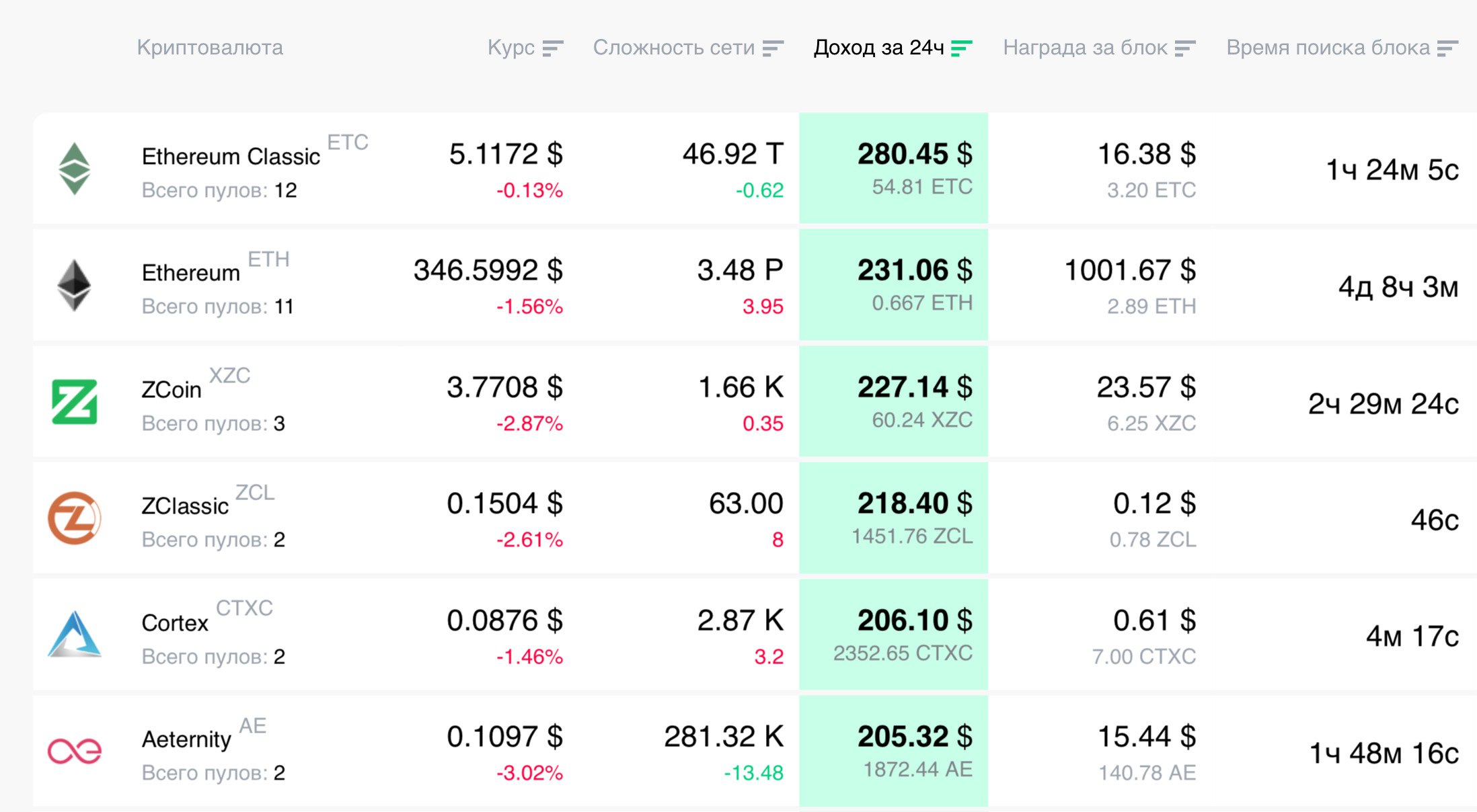Click the blue Cortex triangle logo
Image resolution: width=1477 pixels, height=812 pixels.
75,635
